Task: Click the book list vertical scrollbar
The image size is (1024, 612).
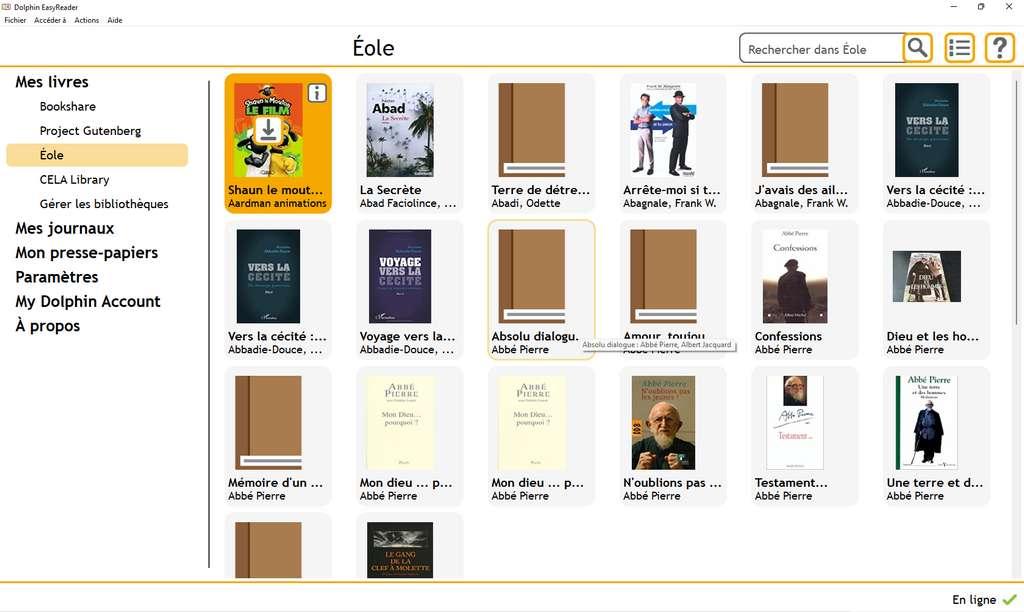Action: click(1016, 202)
